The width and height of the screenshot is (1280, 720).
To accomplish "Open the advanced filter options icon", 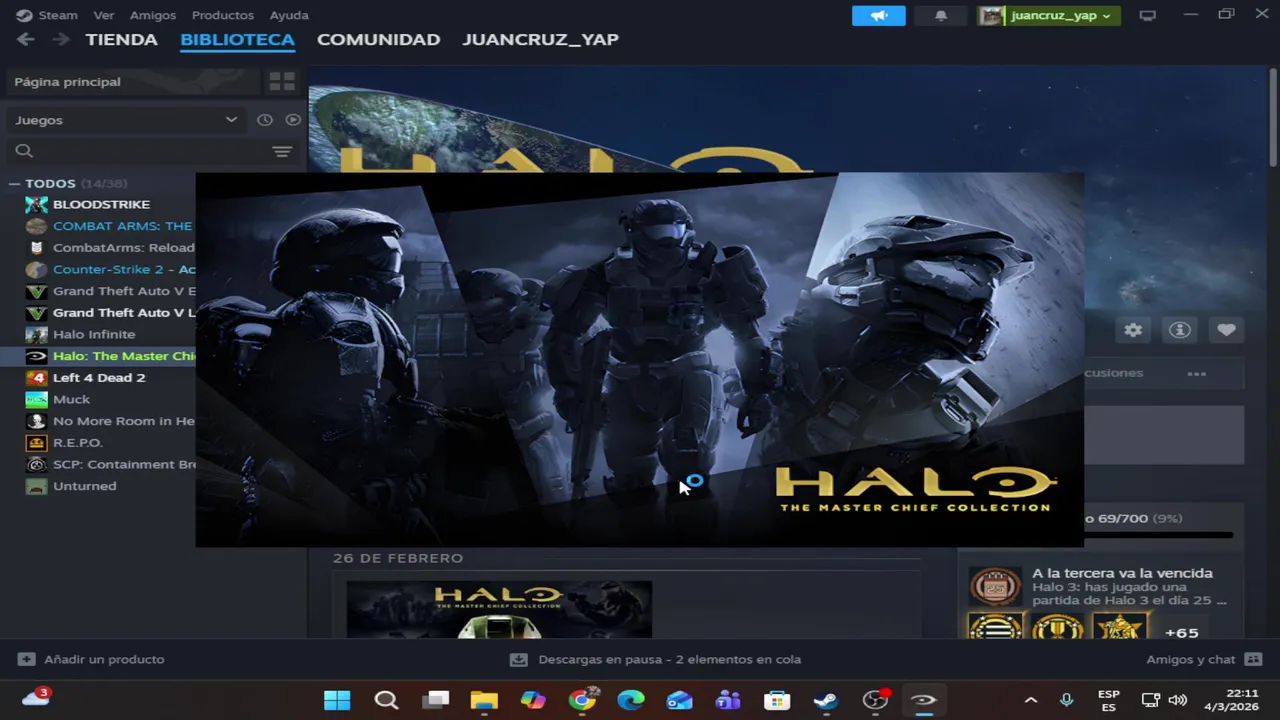I will pos(282,151).
